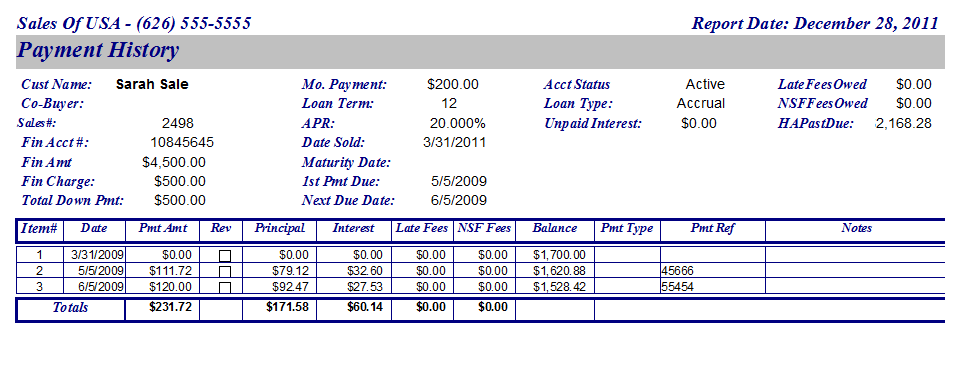Select the HAPastDue amount
Screen dimensions: 966x370
tap(903, 123)
